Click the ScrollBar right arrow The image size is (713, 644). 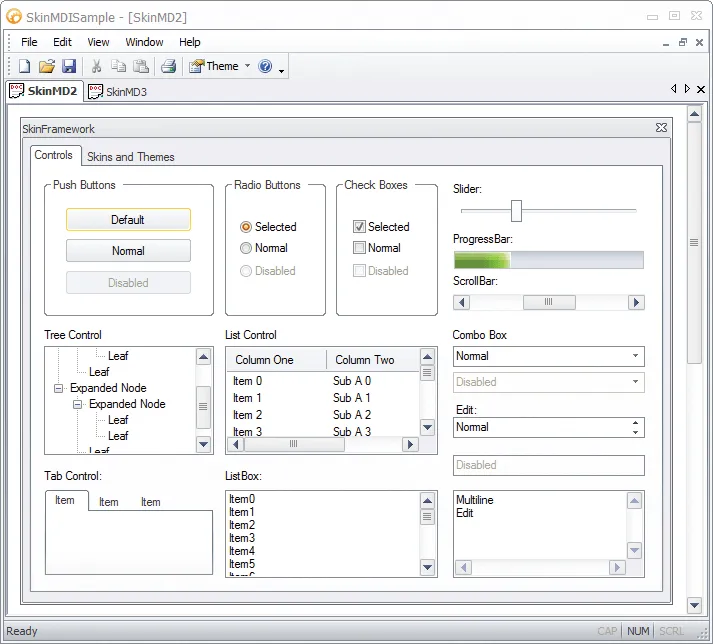pyautogui.click(x=636, y=302)
